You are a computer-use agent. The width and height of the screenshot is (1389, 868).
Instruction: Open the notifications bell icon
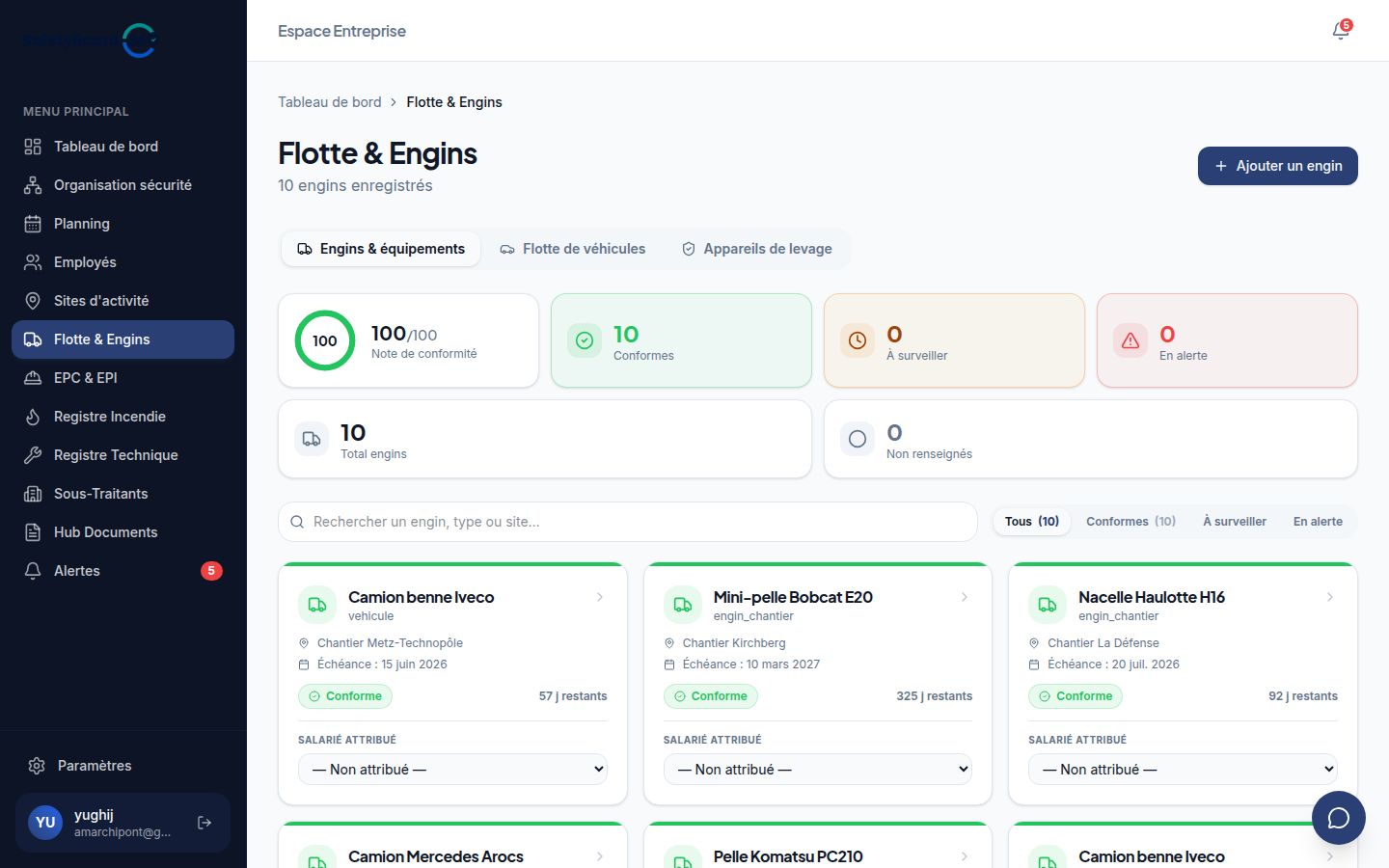pyautogui.click(x=1341, y=31)
